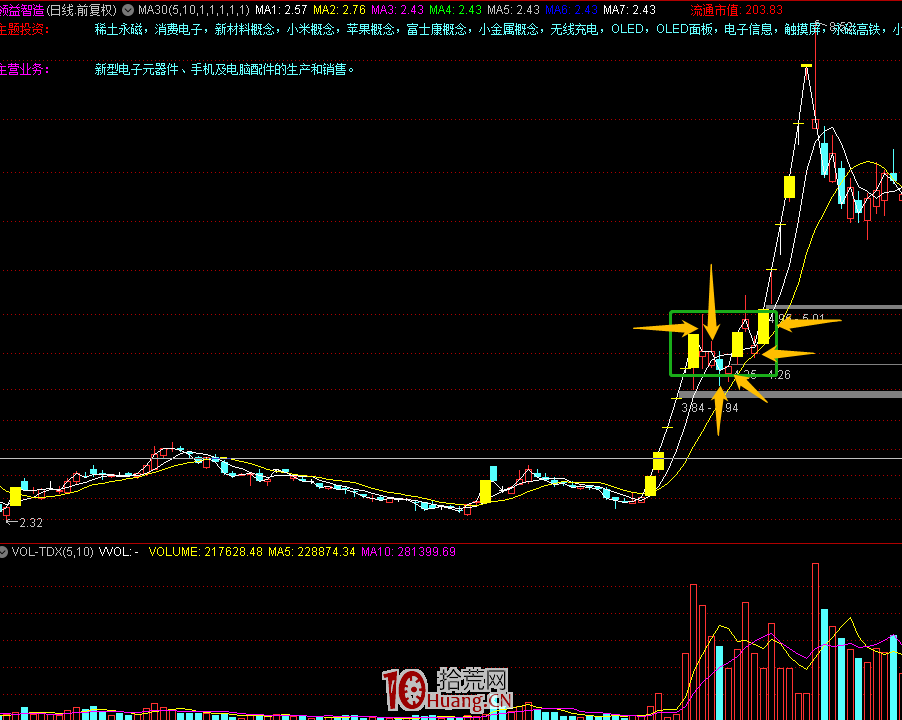Click the 小米概念 concept
The height and width of the screenshot is (720, 902).
tap(311, 29)
